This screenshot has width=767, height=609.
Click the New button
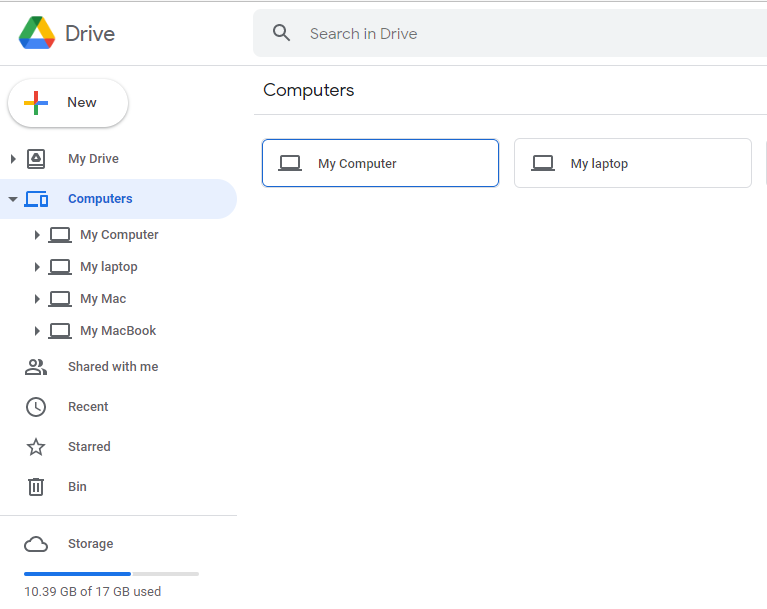tap(68, 103)
